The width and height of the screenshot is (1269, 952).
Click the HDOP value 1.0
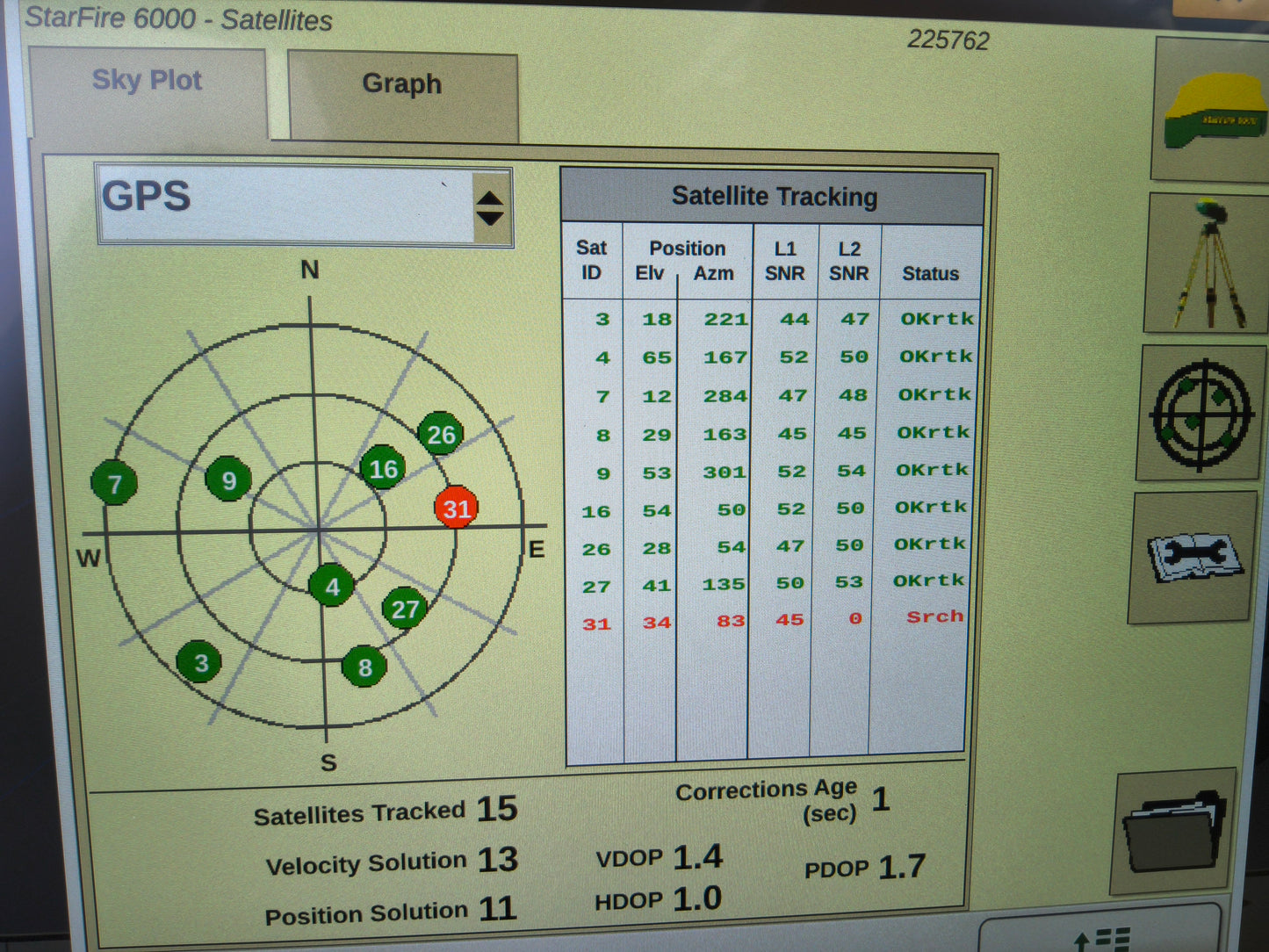coord(697,898)
